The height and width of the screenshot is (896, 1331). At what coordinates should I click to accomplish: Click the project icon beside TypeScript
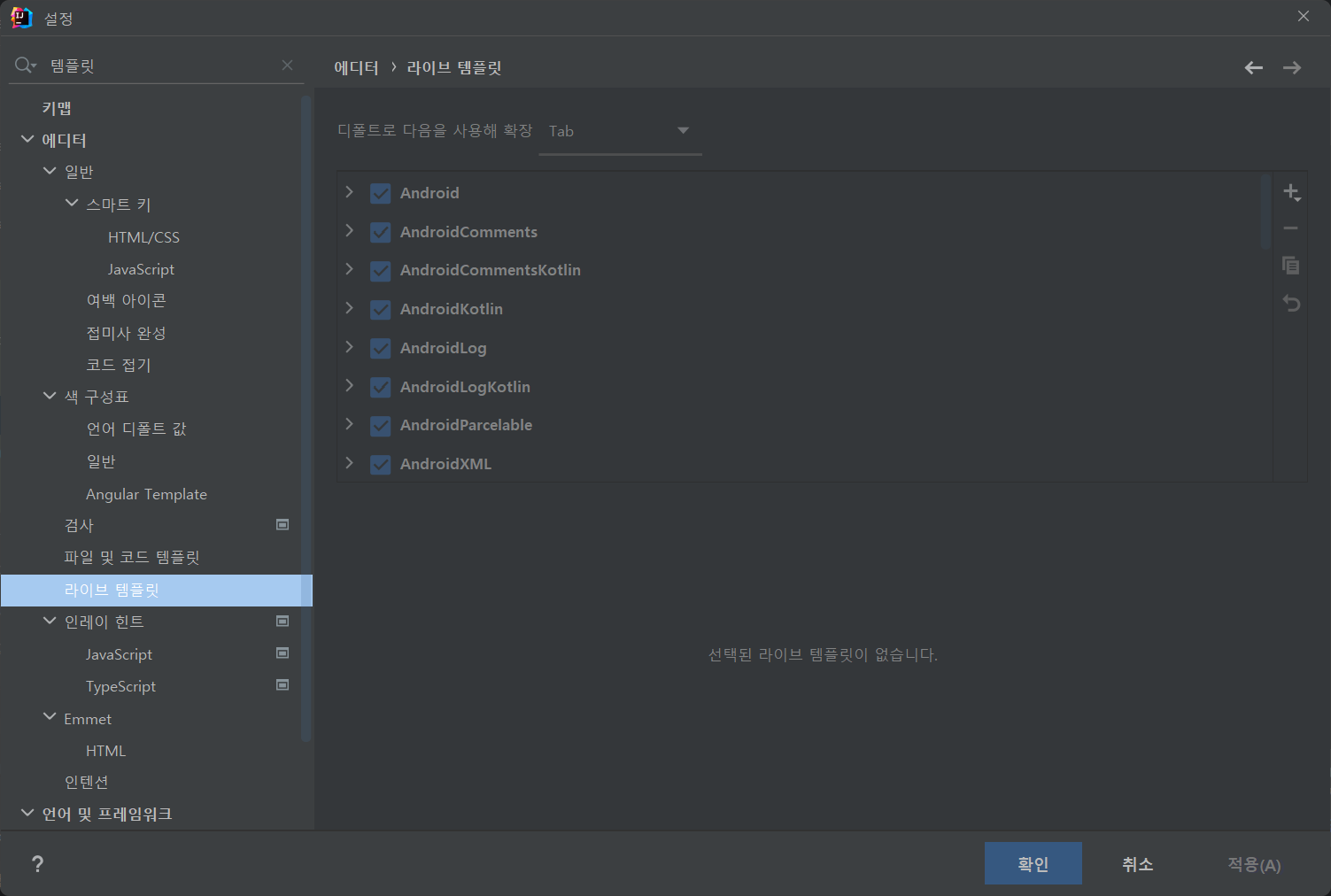pos(282,684)
